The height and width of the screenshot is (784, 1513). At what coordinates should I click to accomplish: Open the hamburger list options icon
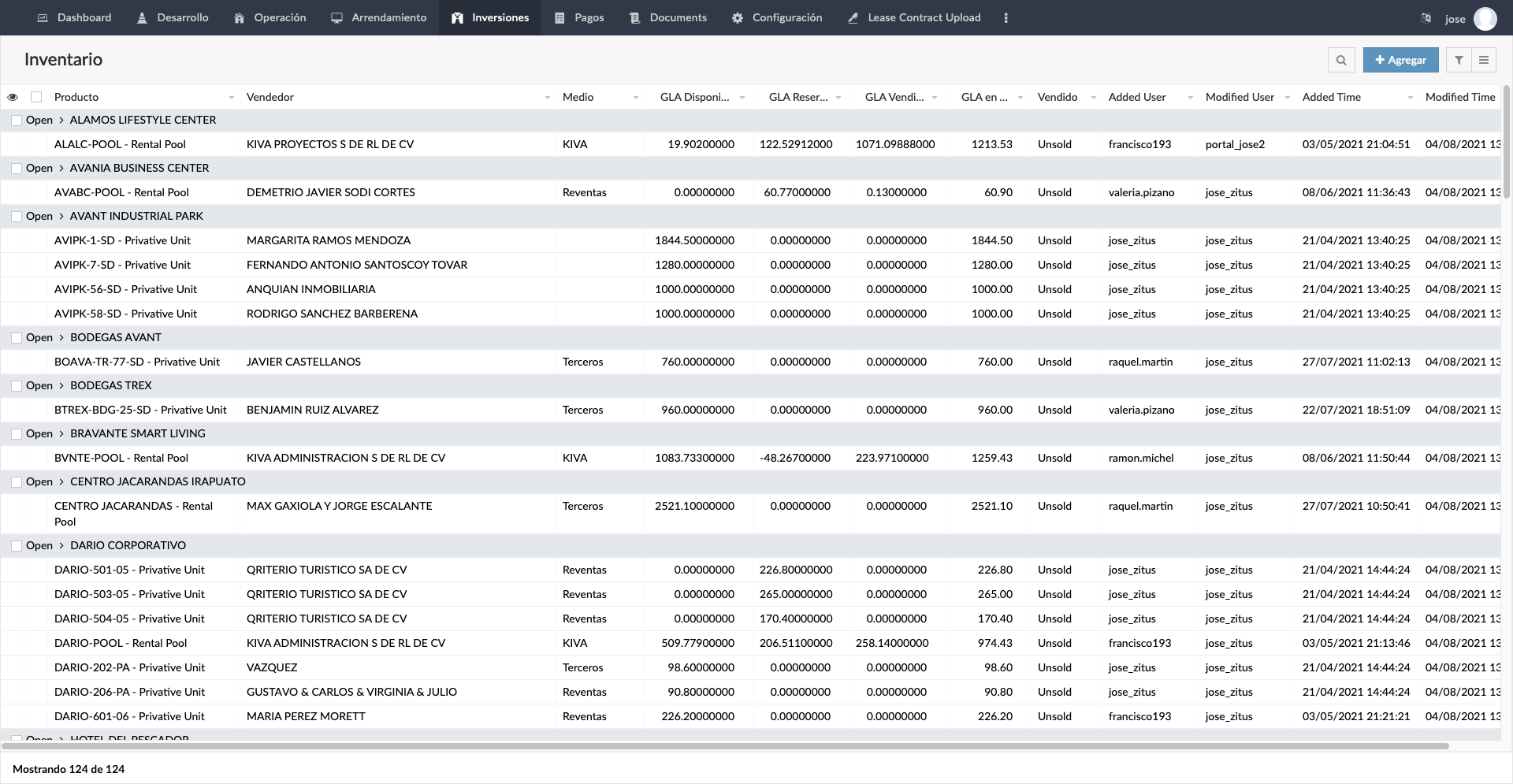coord(1484,60)
